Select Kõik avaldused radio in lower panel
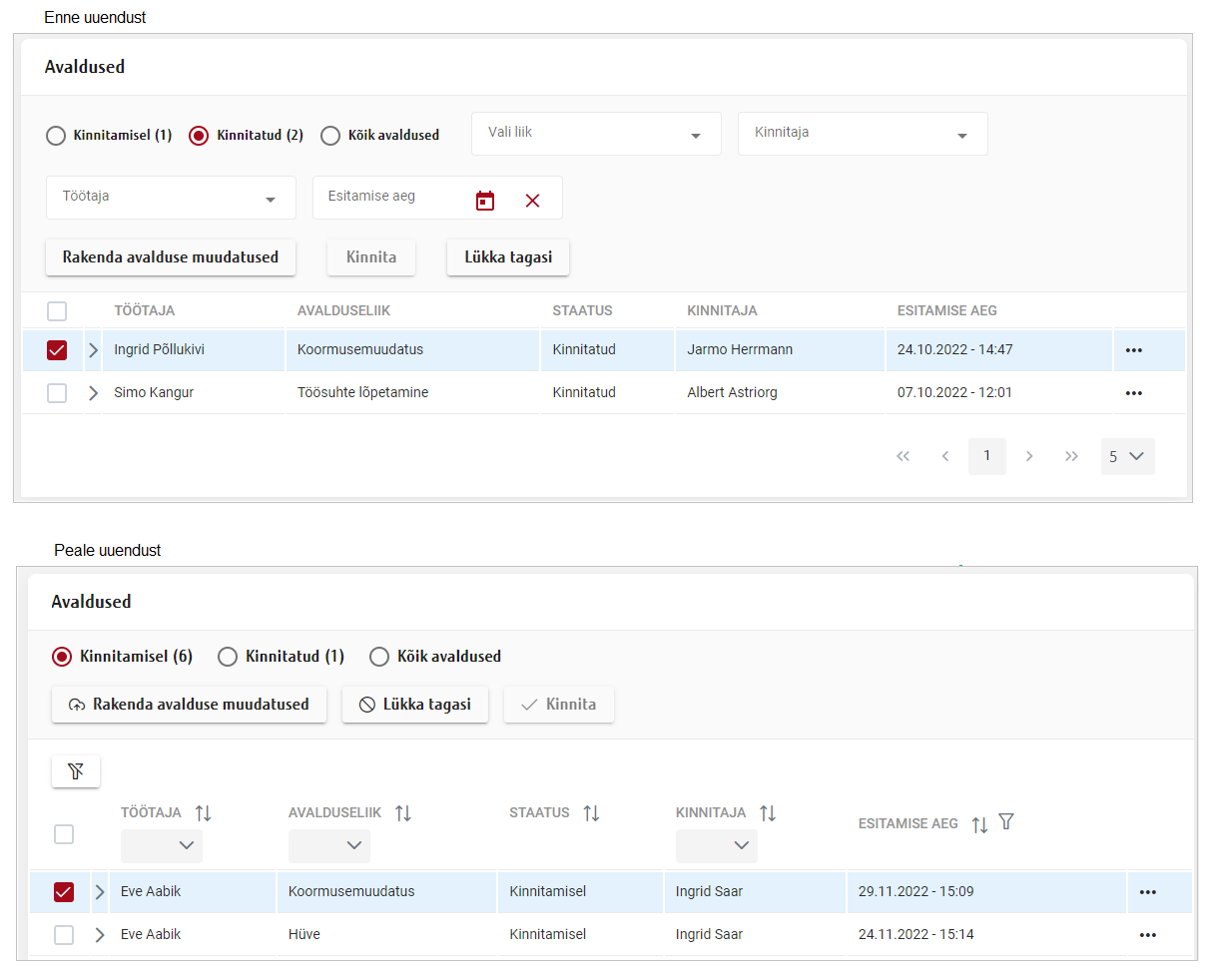Image resolution: width=1205 pixels, height=980 pixels. point(379,657)
